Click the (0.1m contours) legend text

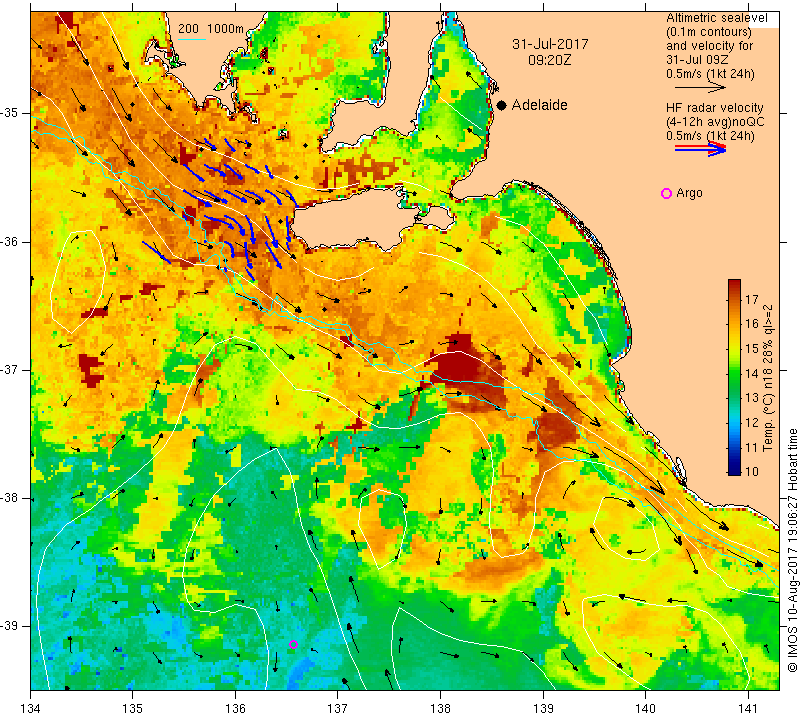(709, 32)
